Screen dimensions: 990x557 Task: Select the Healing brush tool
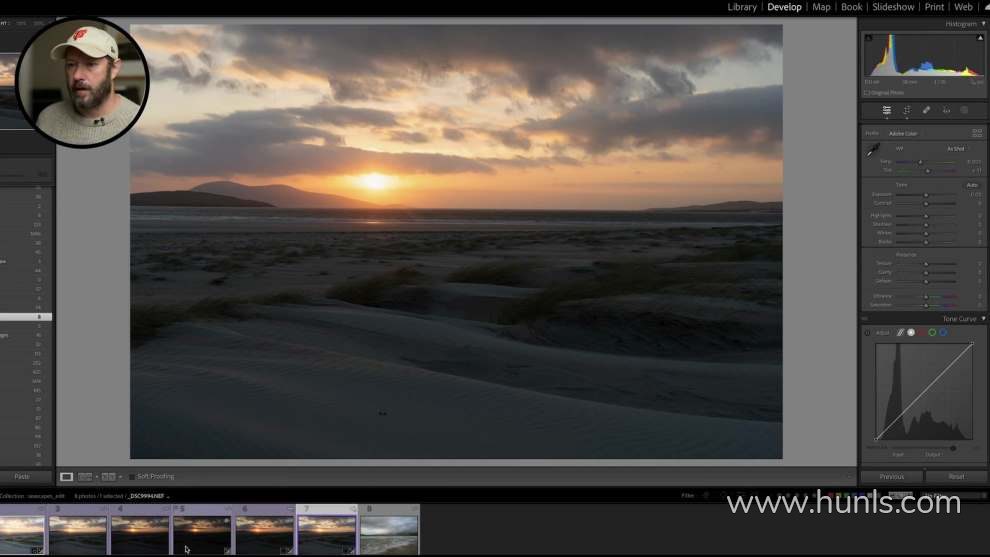coord(926,111)
